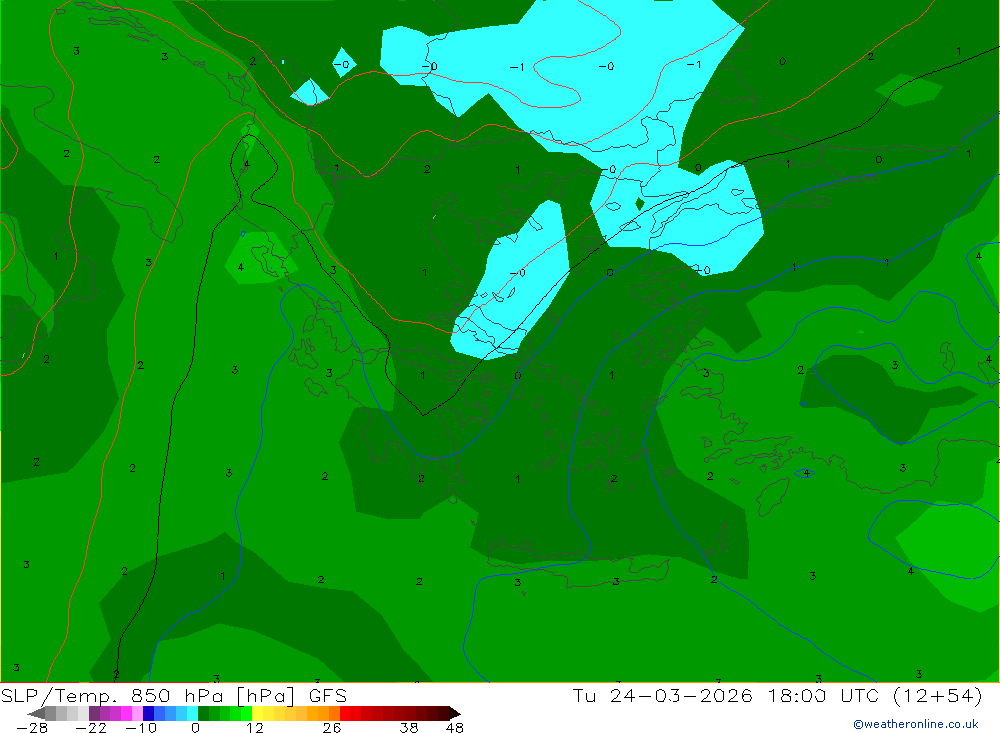Viewport: 1000px width, 733px height.
Task: Click the bright yellow legend swatch above 12
Action: [258, 713]
